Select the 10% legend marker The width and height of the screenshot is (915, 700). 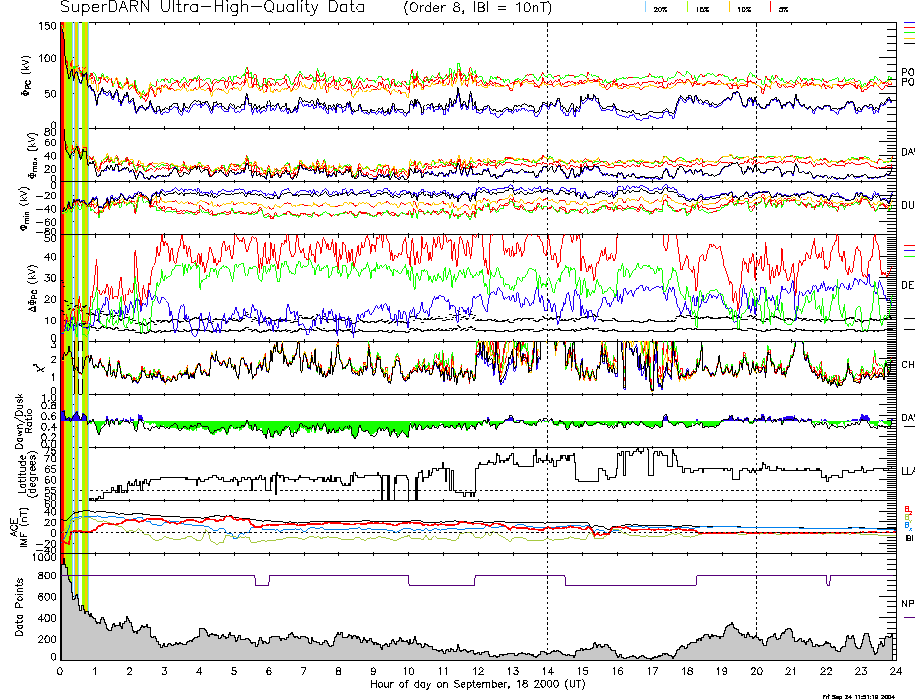pyautogui.click(x=743, y=8)
